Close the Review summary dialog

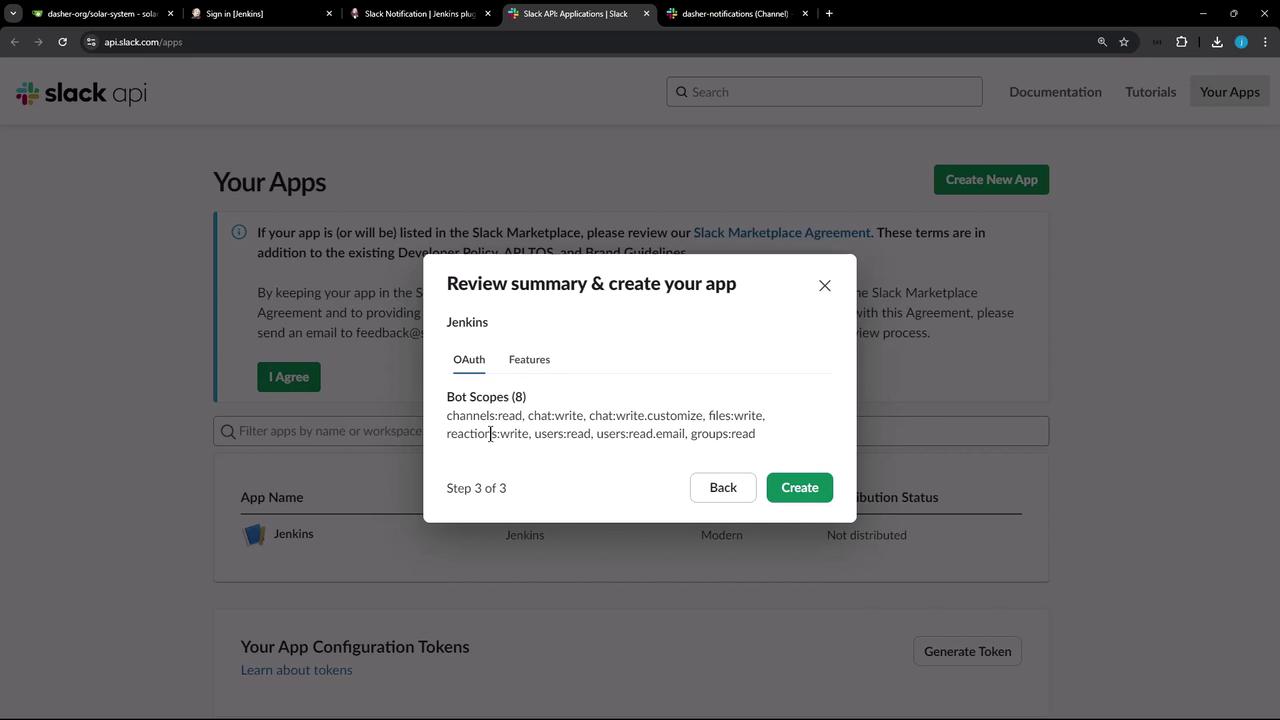(825, 286)
